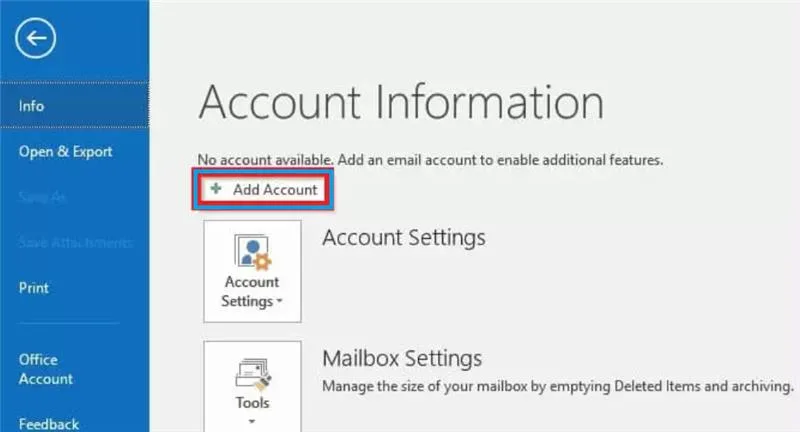Click the Tools mailbox cleanup icon
Viewport: 800px width, 432px height.
point(253,375)
